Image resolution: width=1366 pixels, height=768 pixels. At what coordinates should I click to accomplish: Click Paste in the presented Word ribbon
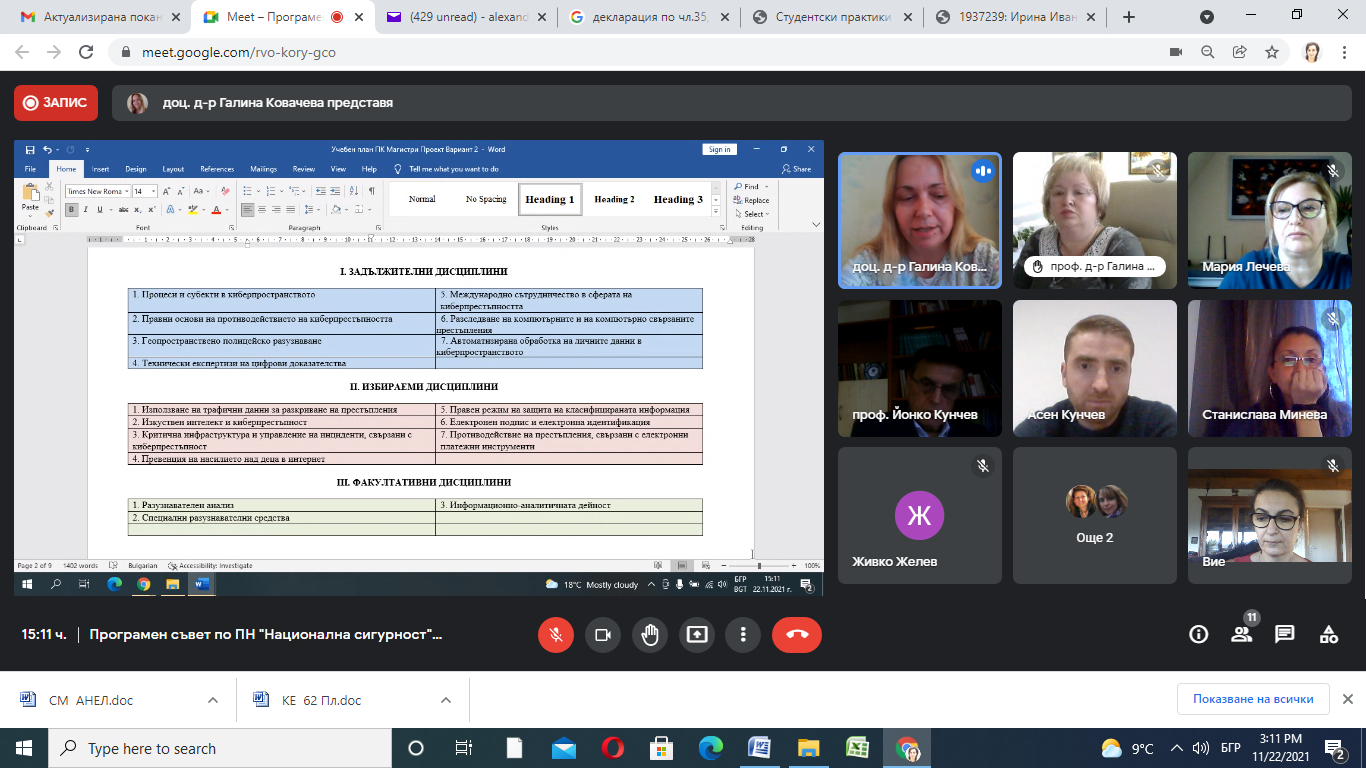(30, 199)
